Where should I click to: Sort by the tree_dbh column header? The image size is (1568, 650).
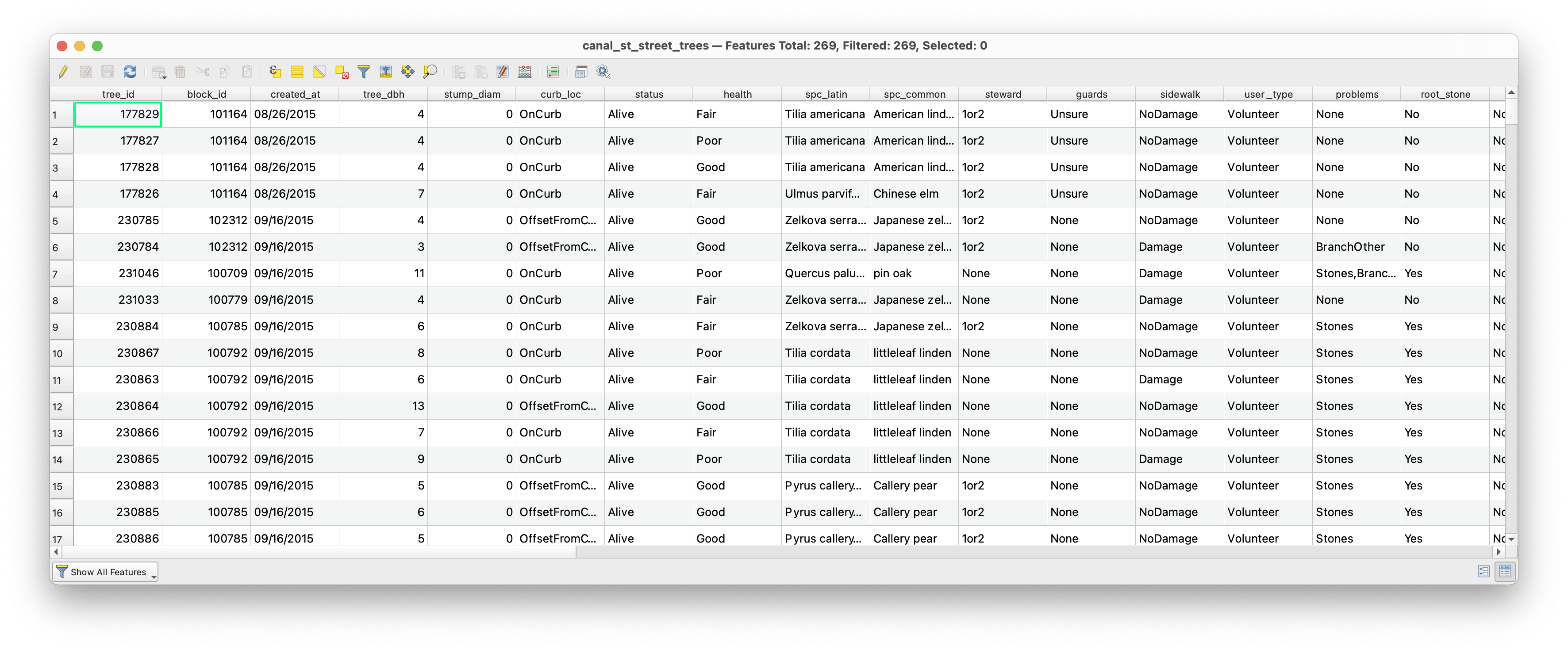(x=384, y=94)
